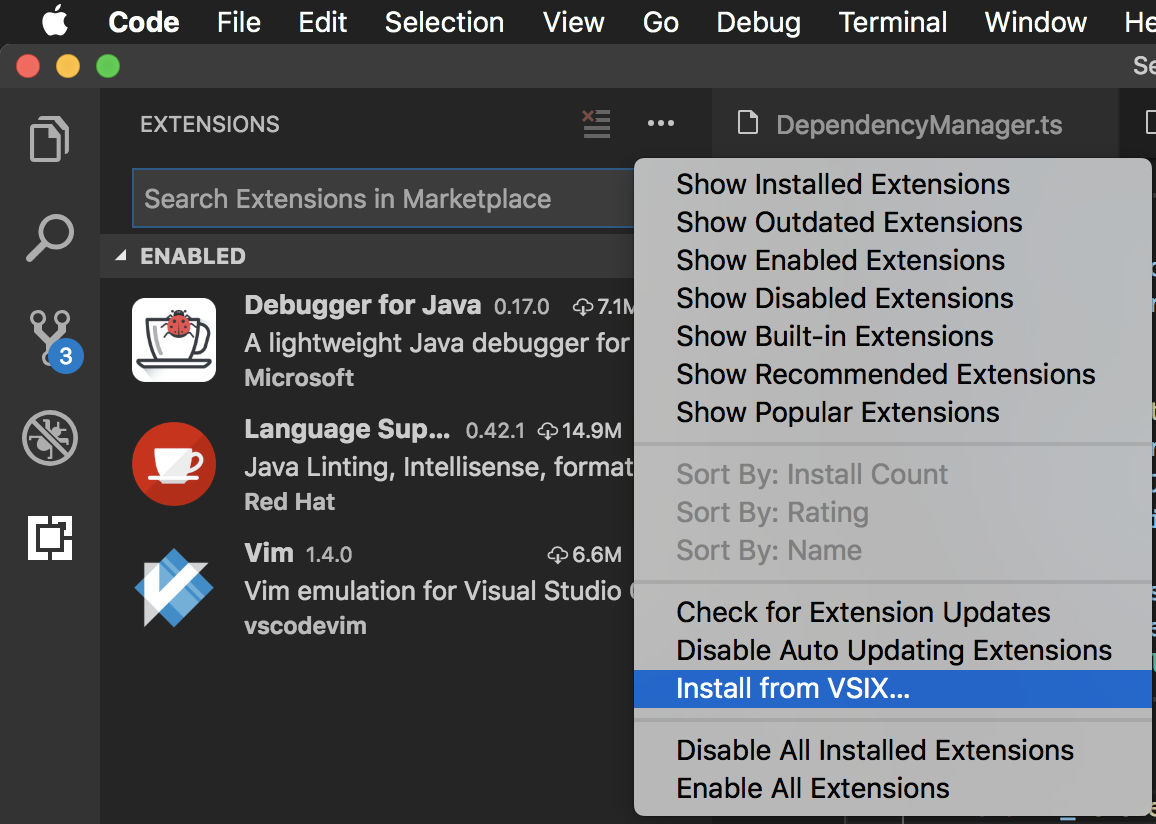The image size is (1156, 824).
Task: Open the Extensions view
Action: (x=50, y=538)
